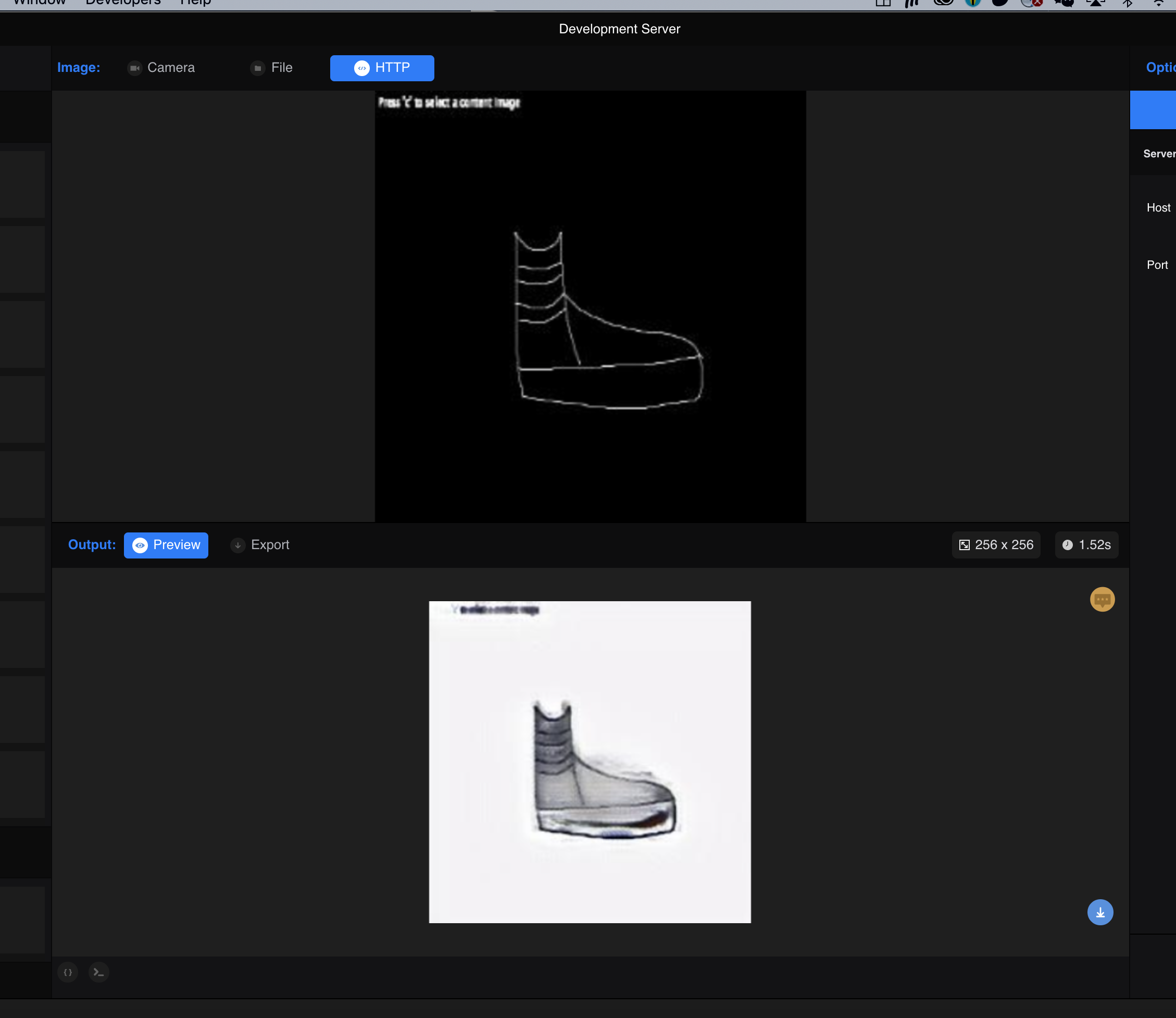Click the 256 x 256 size badge

point(996,545)
